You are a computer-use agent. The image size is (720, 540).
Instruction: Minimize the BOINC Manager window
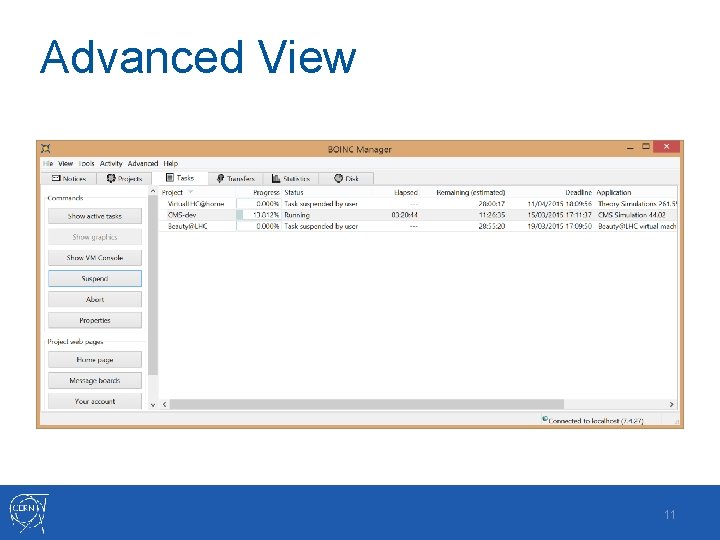click(x=630, y=147)
